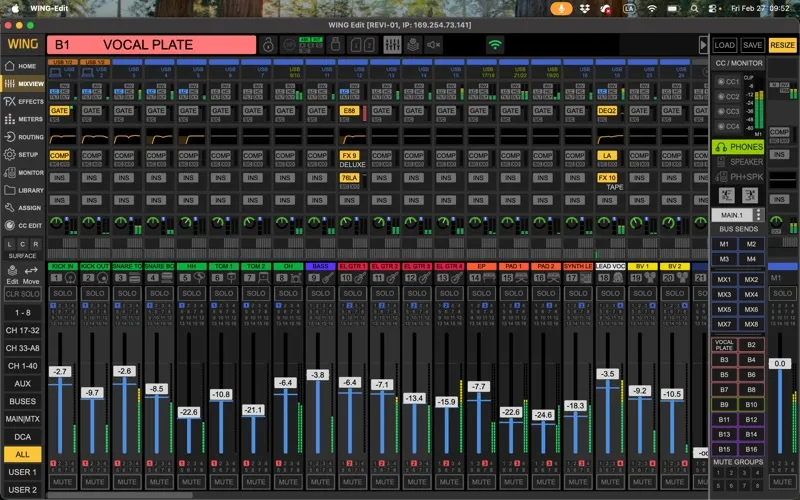This screenshot has width=800, height=500.
Task: Mute the BV 2 channel
Action: pyautogui.click(x=674, y=482)
